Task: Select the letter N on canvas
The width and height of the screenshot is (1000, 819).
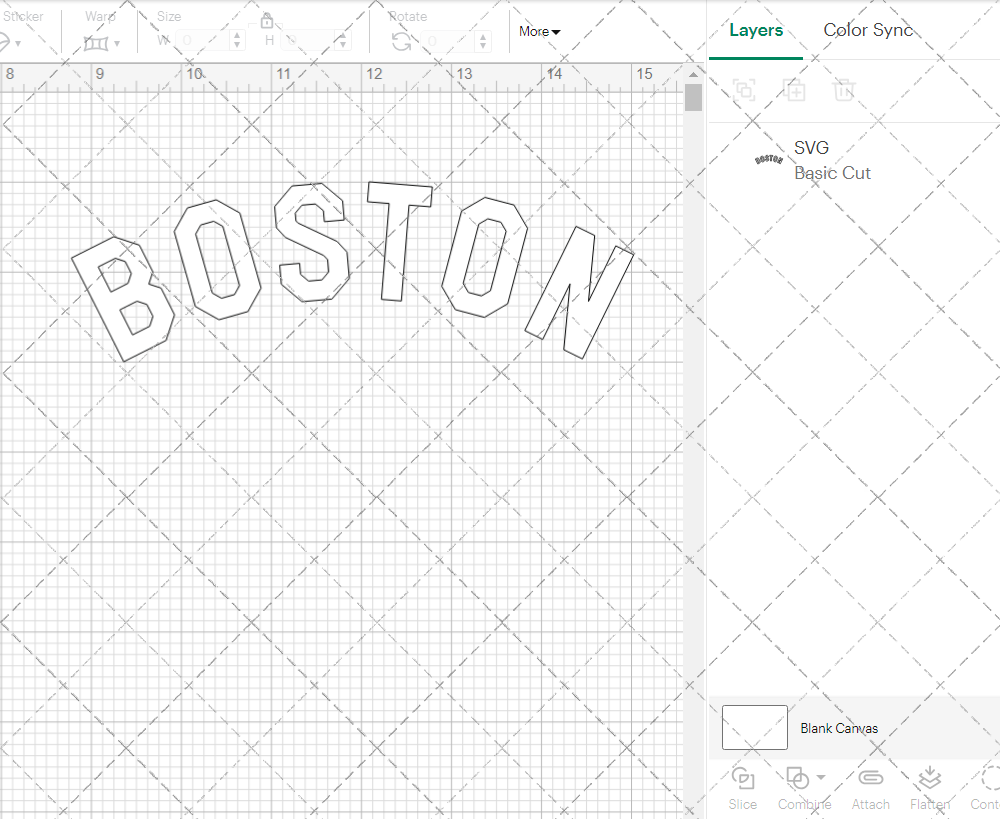Action: click(x=579, y=292)
